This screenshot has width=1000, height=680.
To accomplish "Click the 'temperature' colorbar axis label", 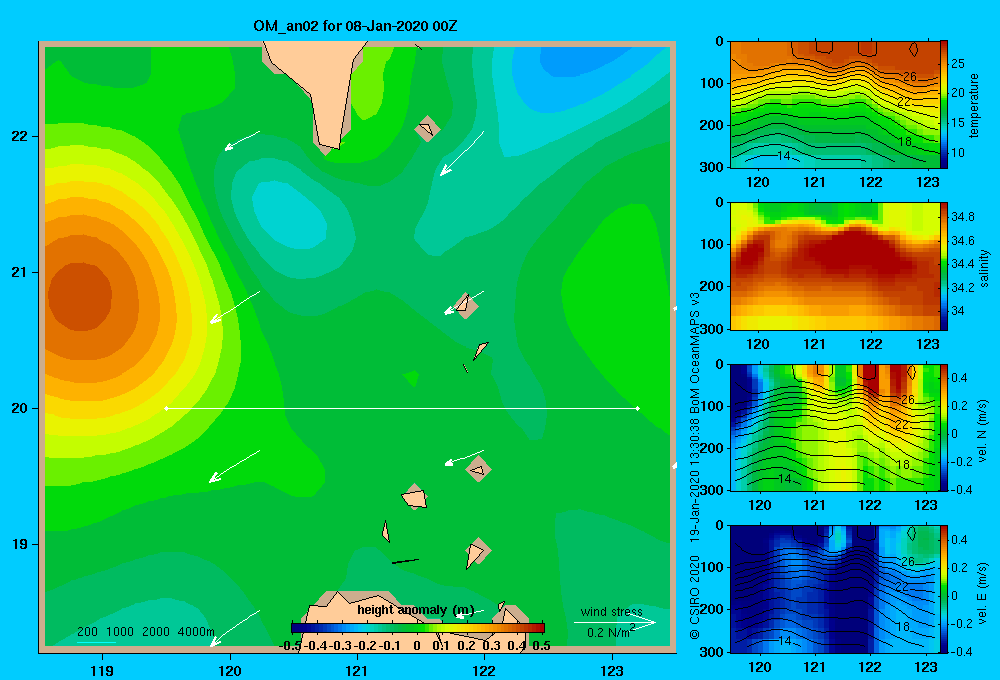I will coord(974,105).
